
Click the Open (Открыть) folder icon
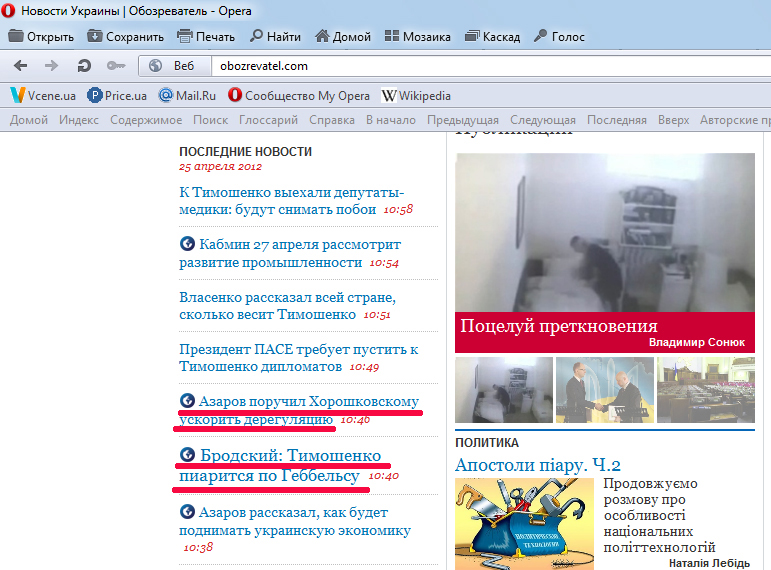click(16, 37)
